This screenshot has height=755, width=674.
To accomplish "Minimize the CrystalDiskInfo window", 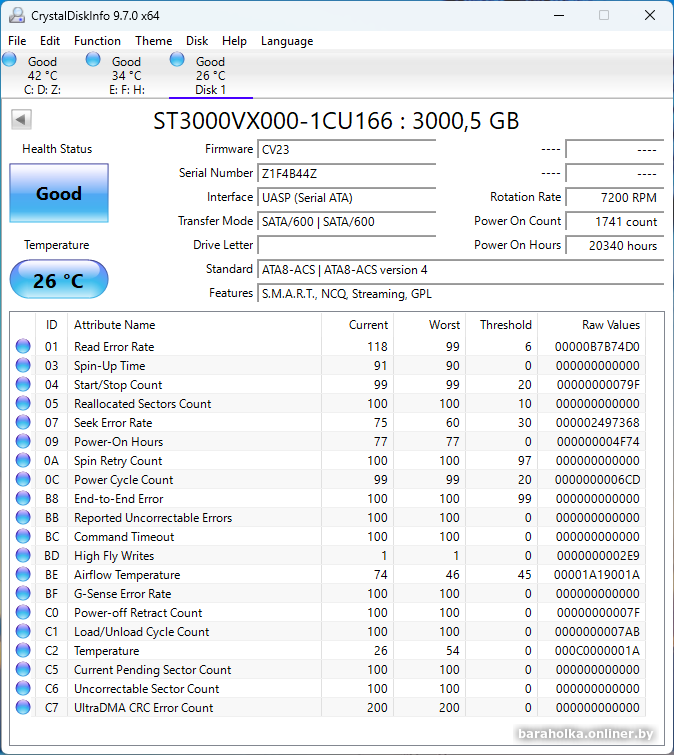I will tap(559, 15).
